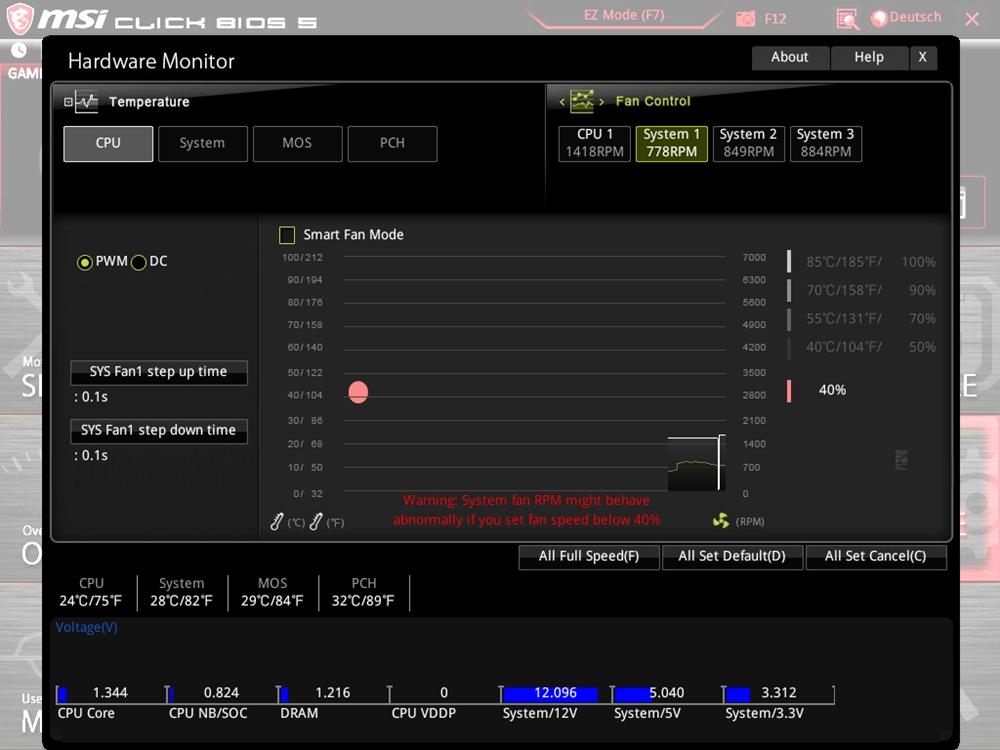Select the System 2 fan tab
Image resolution: width=1000 pixels, height=750 pixels.
tap(748, 143)
